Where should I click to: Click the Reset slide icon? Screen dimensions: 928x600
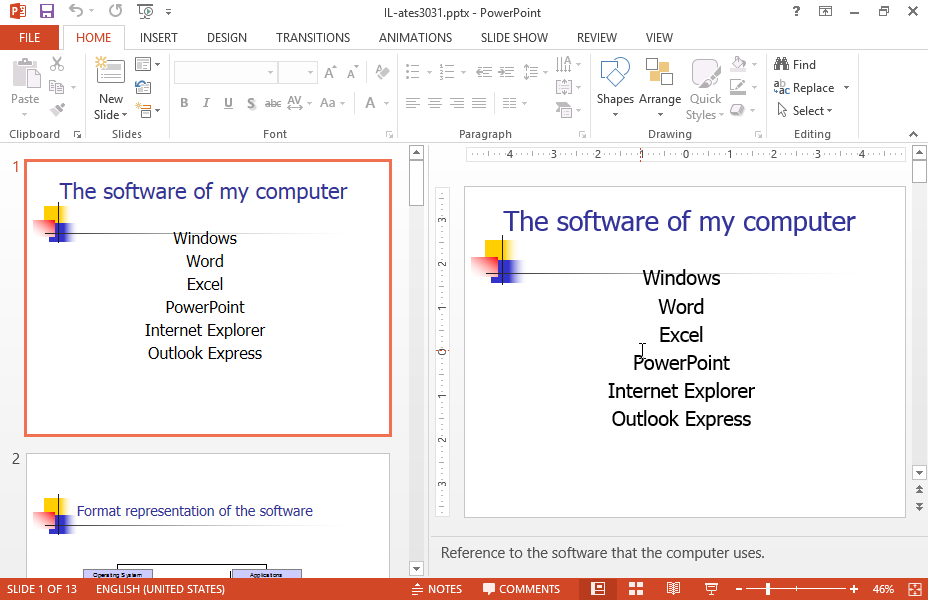[x=143, y=87]
